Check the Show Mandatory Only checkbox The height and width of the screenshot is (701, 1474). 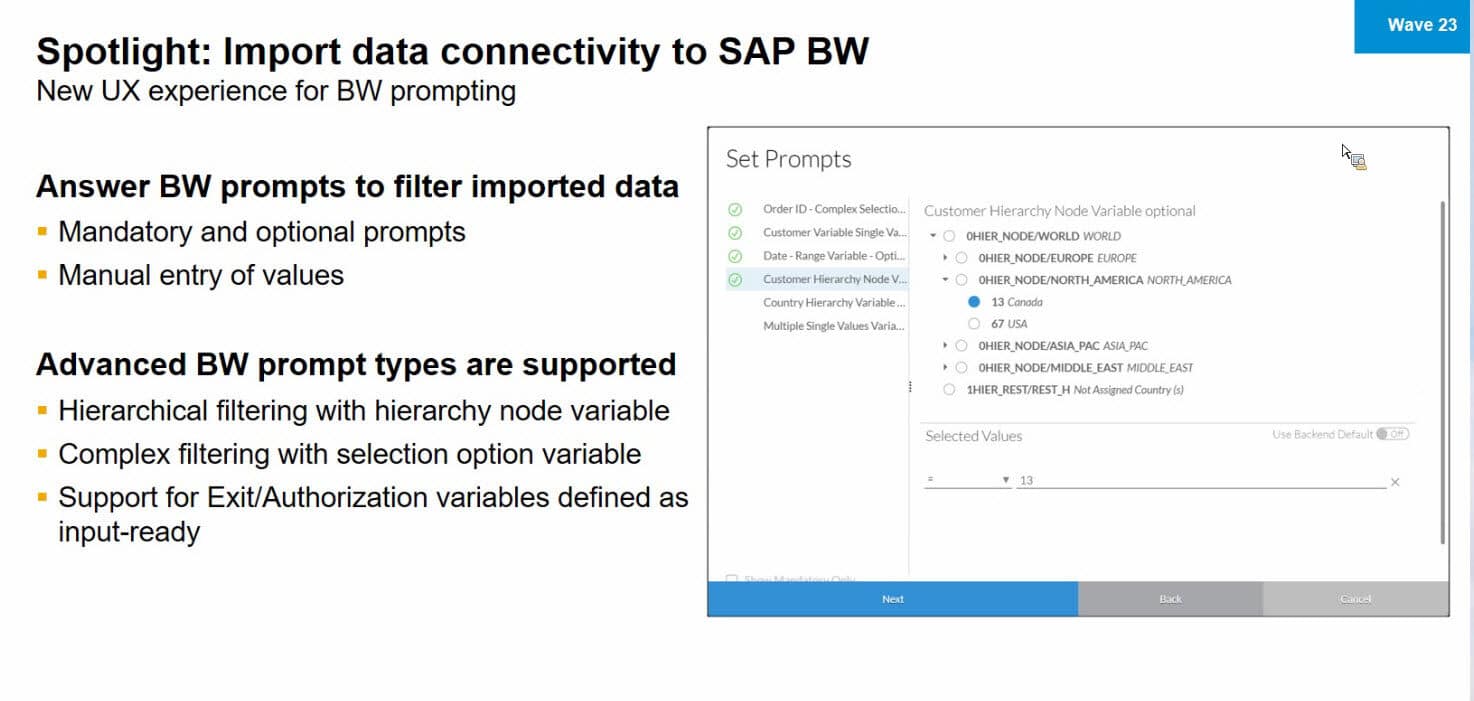732,579
